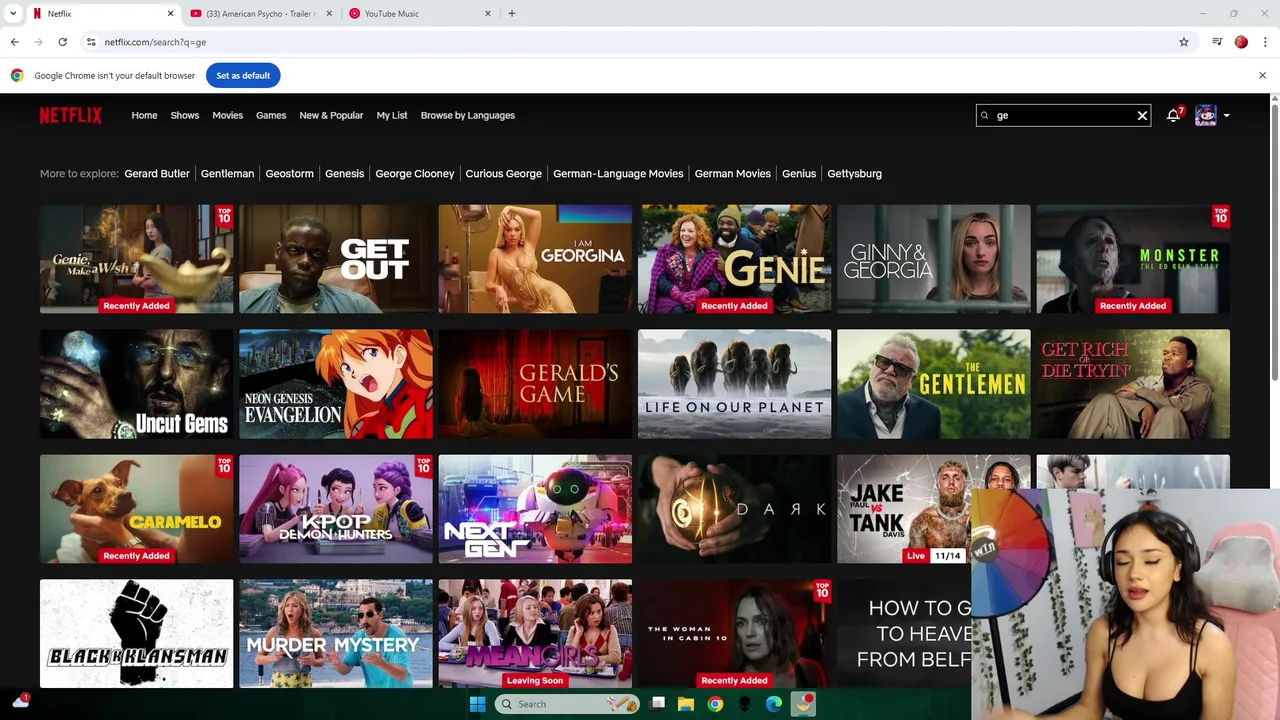This screenshot has width=1280, height=720.
Task: Open the Movies section
Action: 228,115
